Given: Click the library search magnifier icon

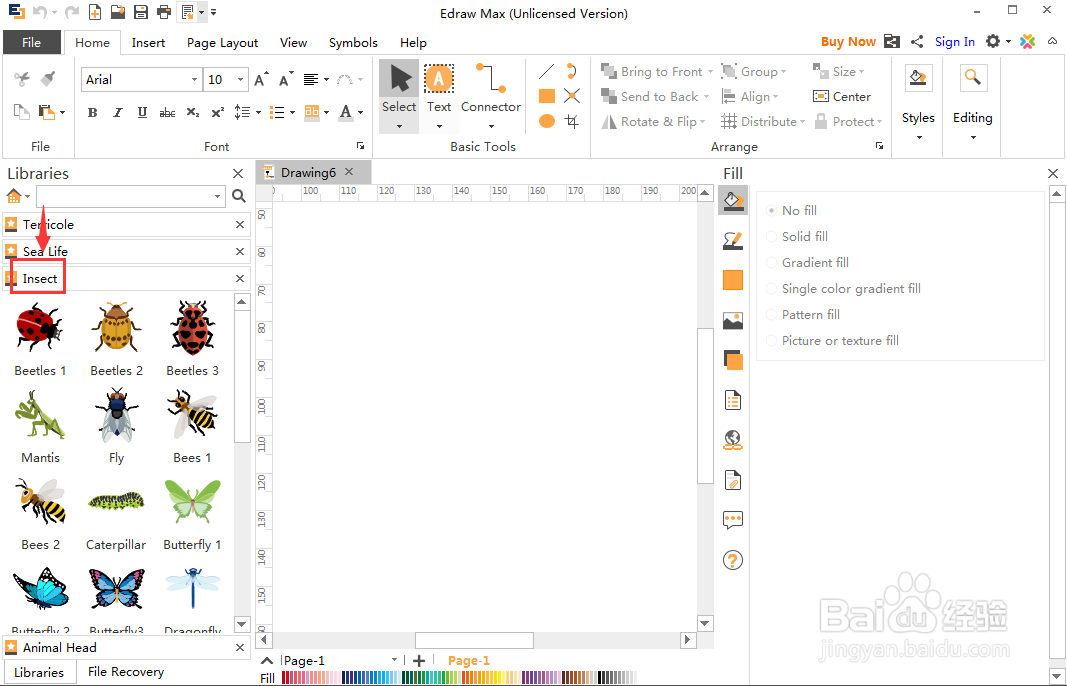Looking at the screenshot, I should click(x=239, y=196).
